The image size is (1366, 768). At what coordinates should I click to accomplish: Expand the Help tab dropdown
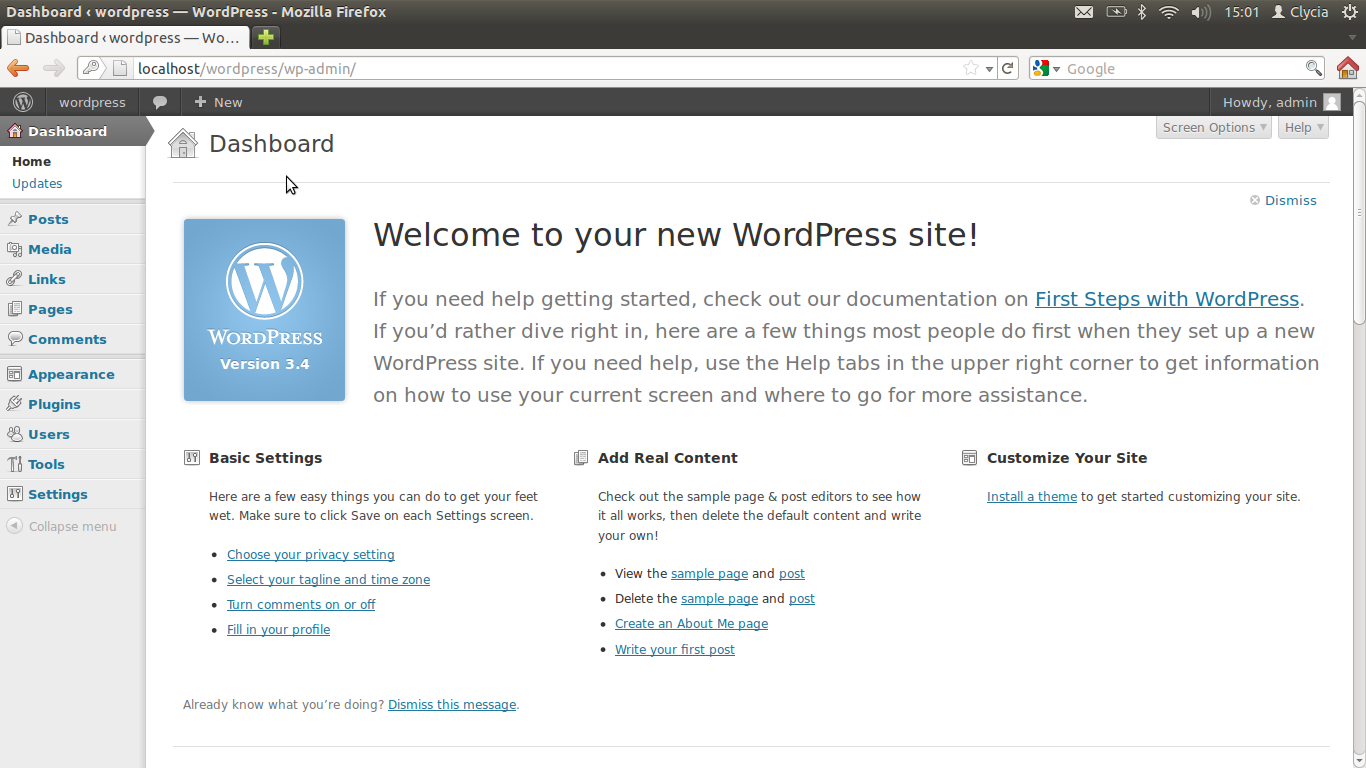point(1303,127)
